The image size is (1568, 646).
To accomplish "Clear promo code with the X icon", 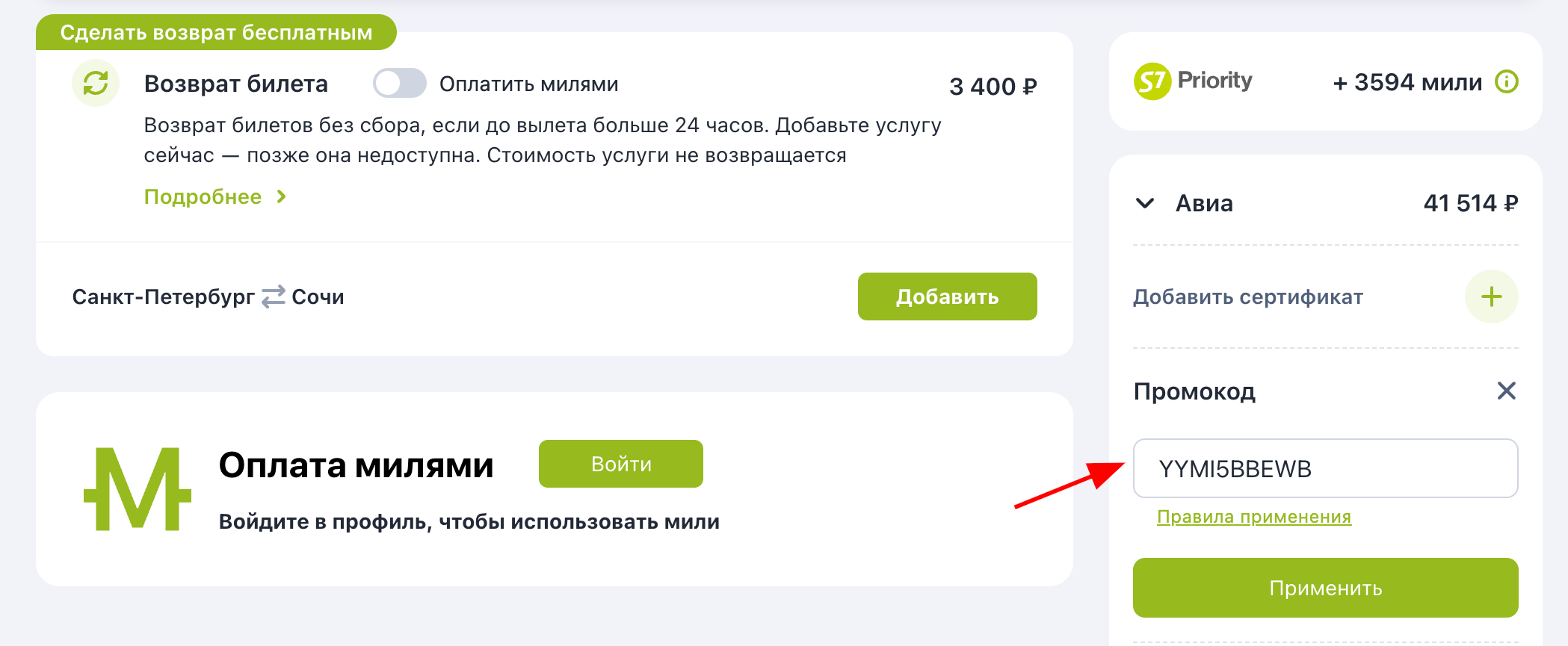I will 1507,391.
